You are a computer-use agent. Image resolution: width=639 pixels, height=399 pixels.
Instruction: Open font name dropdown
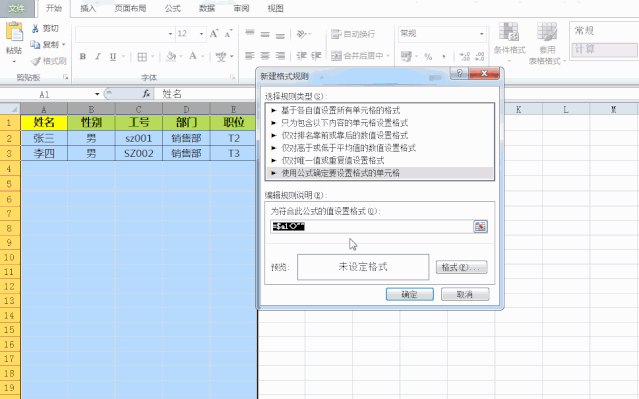pyautogui.click(x=170, y=34)
